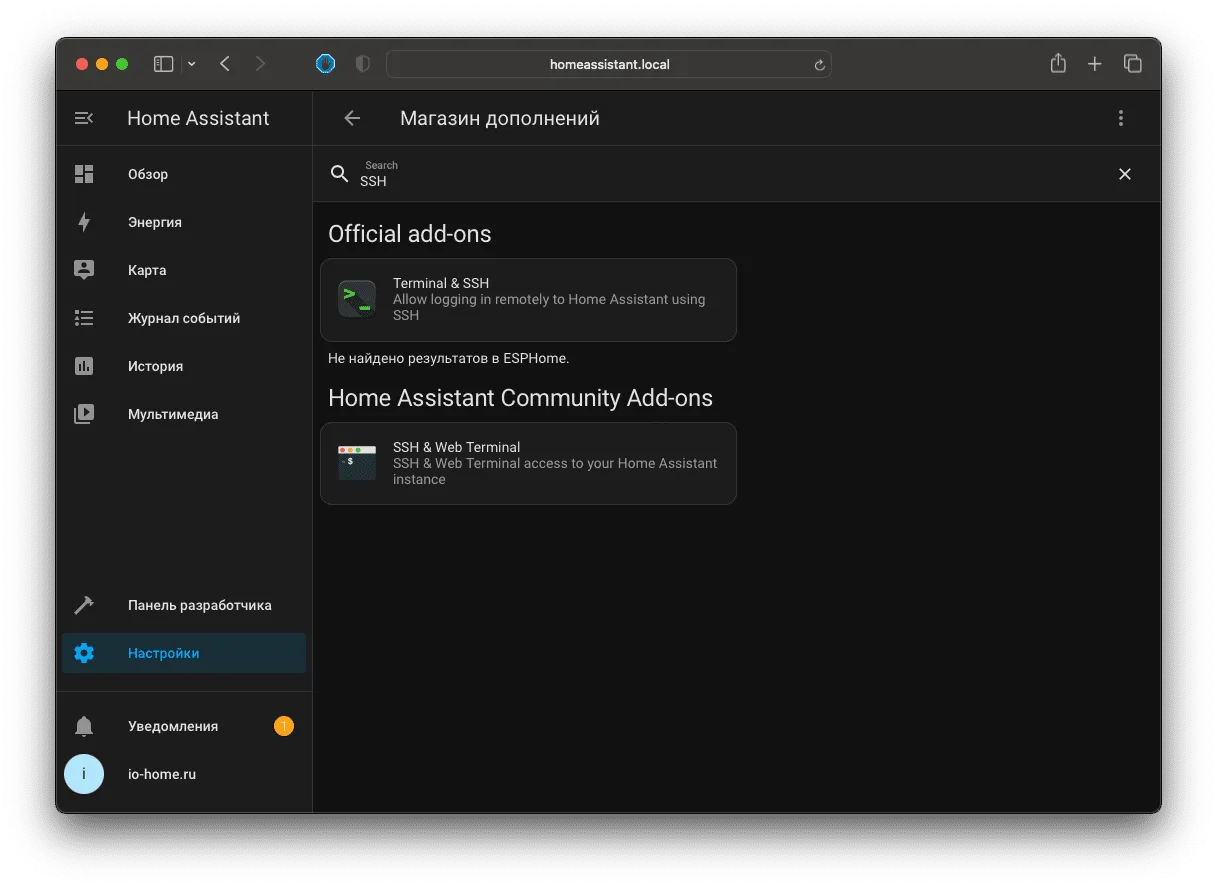This screenshot has height=887, width=1217.
Task: Select Обзор in the sidebar
Action: (x=184, y=174)
